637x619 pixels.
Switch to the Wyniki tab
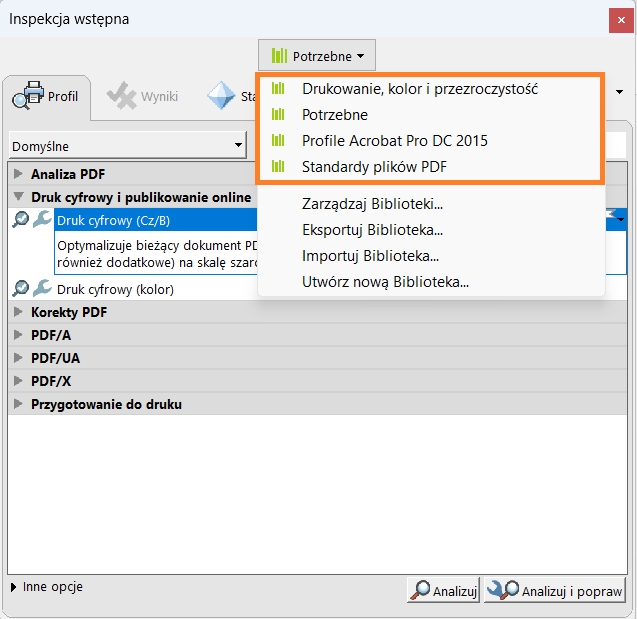click(143, 97)
